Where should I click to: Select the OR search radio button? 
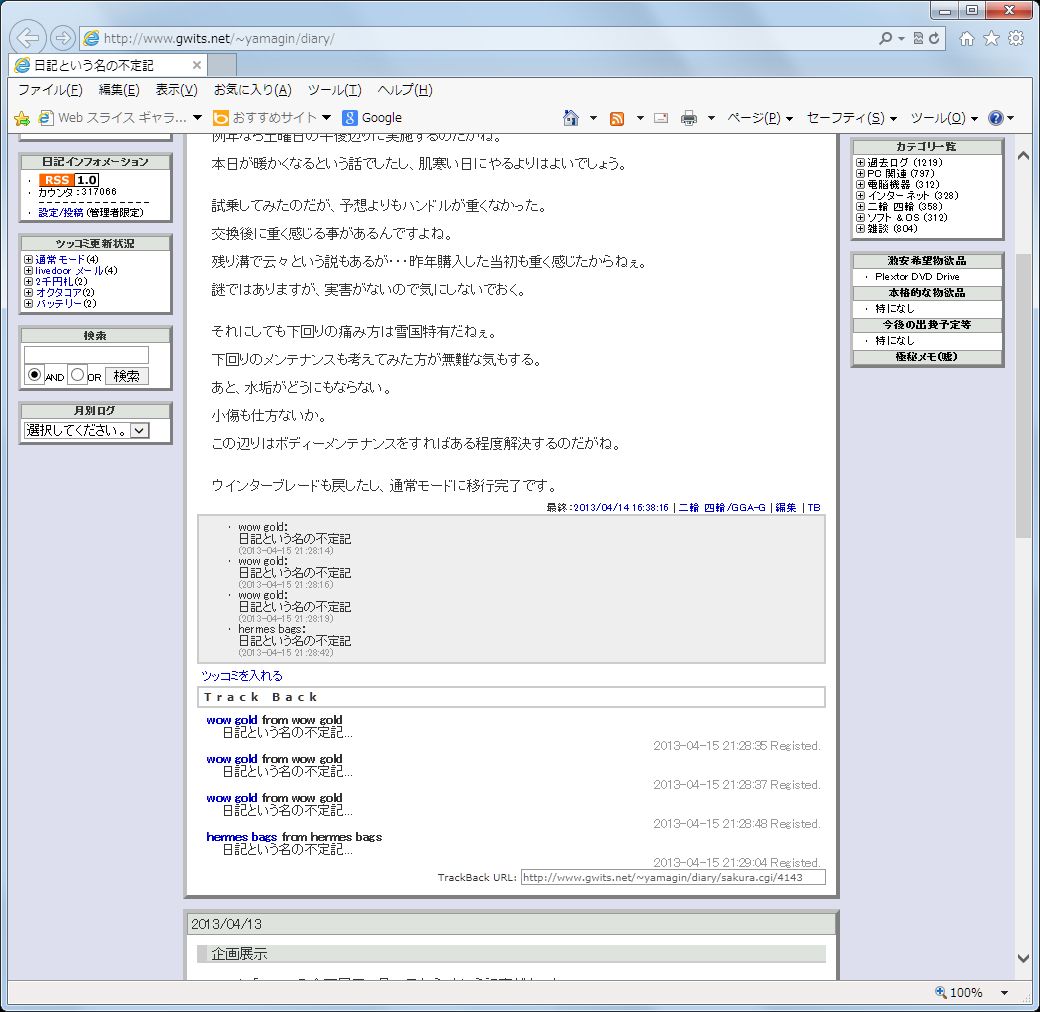(77, 375)
